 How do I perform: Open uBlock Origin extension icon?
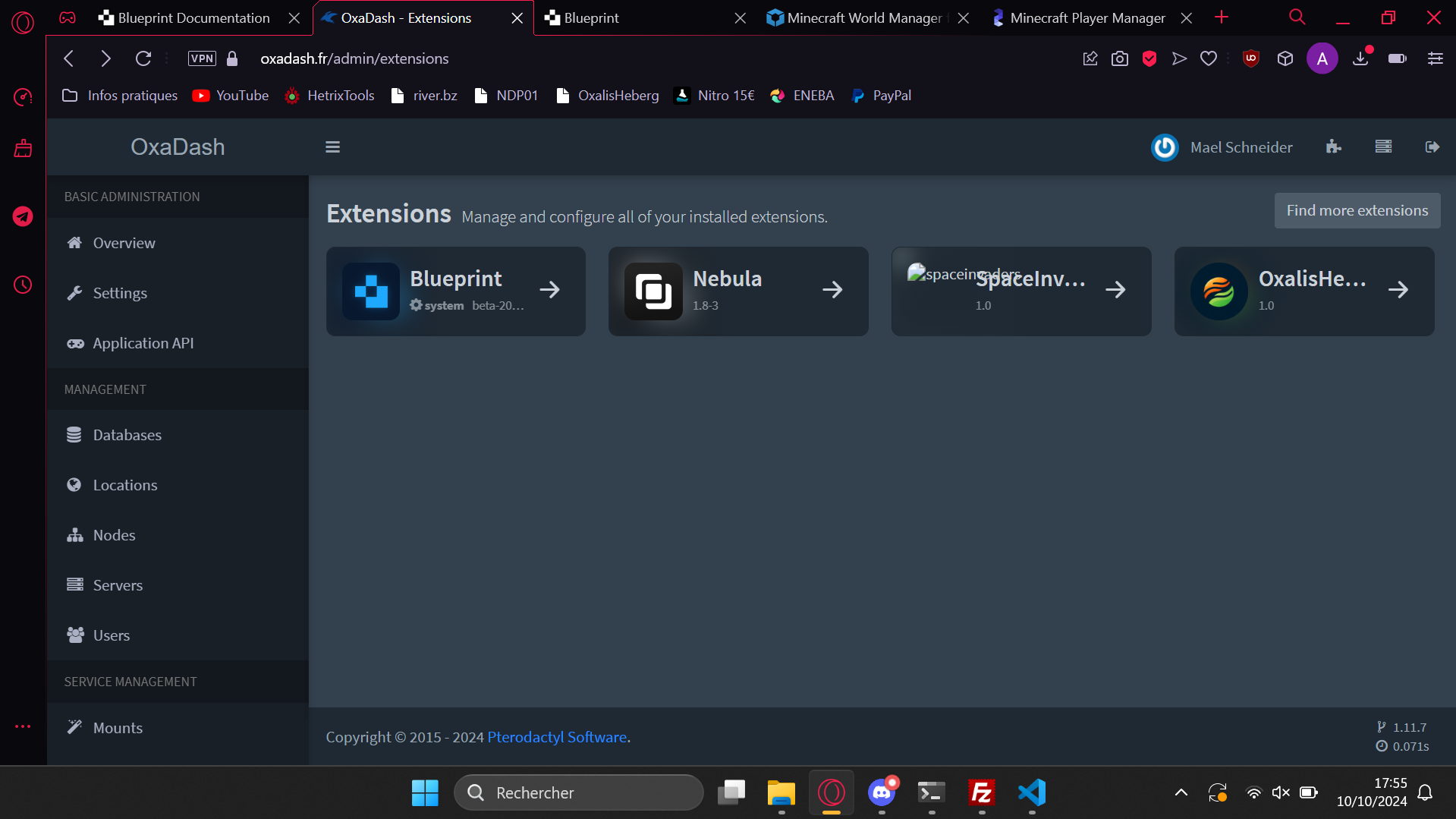click(x=1251, y=58)
